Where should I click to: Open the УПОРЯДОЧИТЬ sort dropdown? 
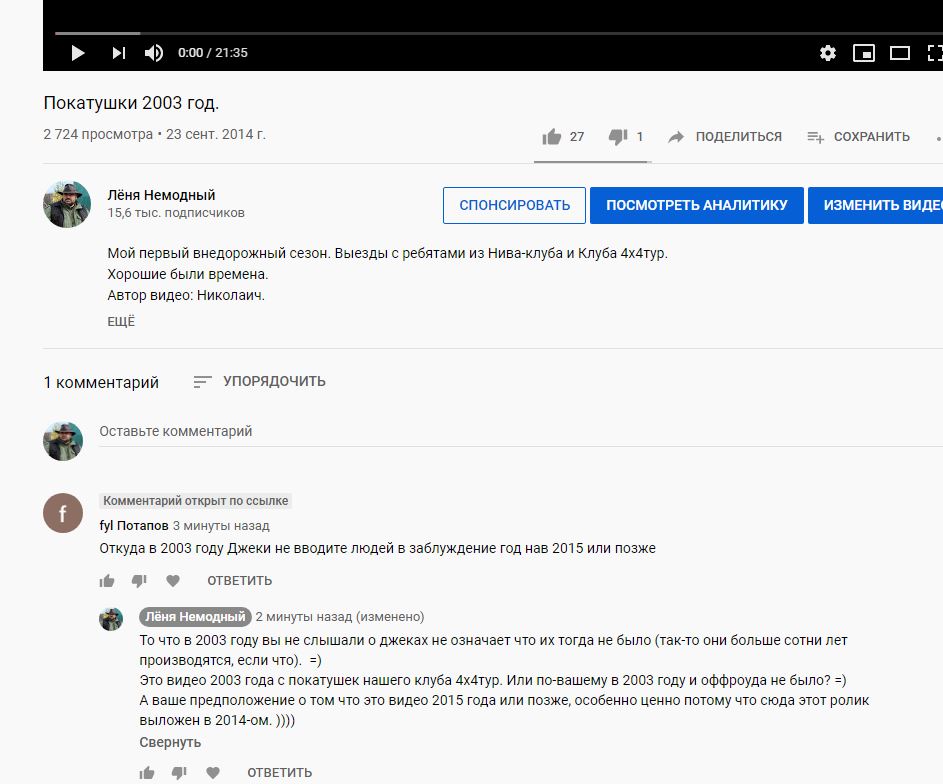coord(260,381)
